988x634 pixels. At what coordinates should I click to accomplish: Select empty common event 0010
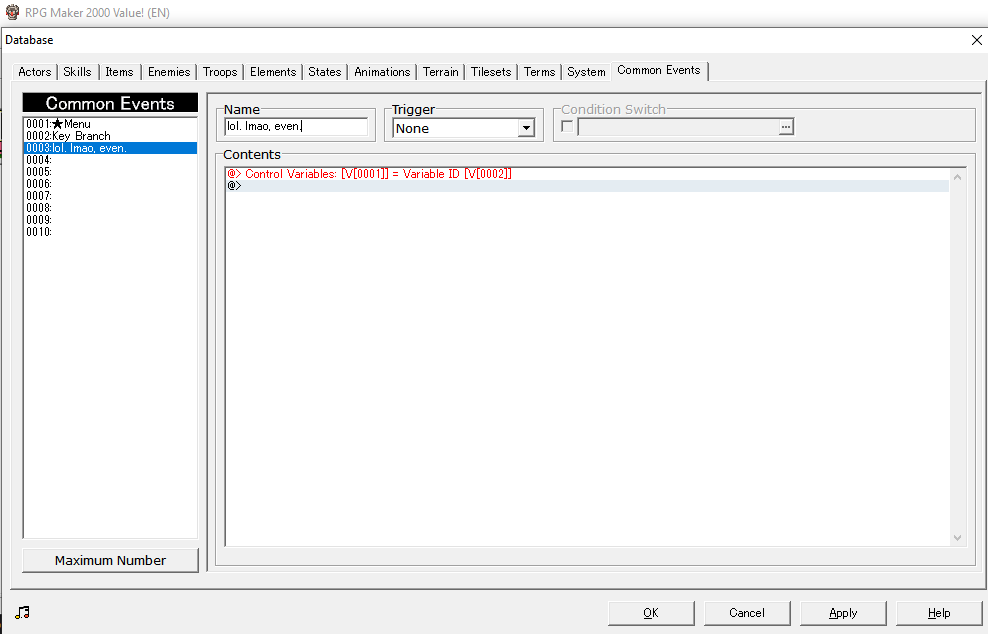[110, 232]
